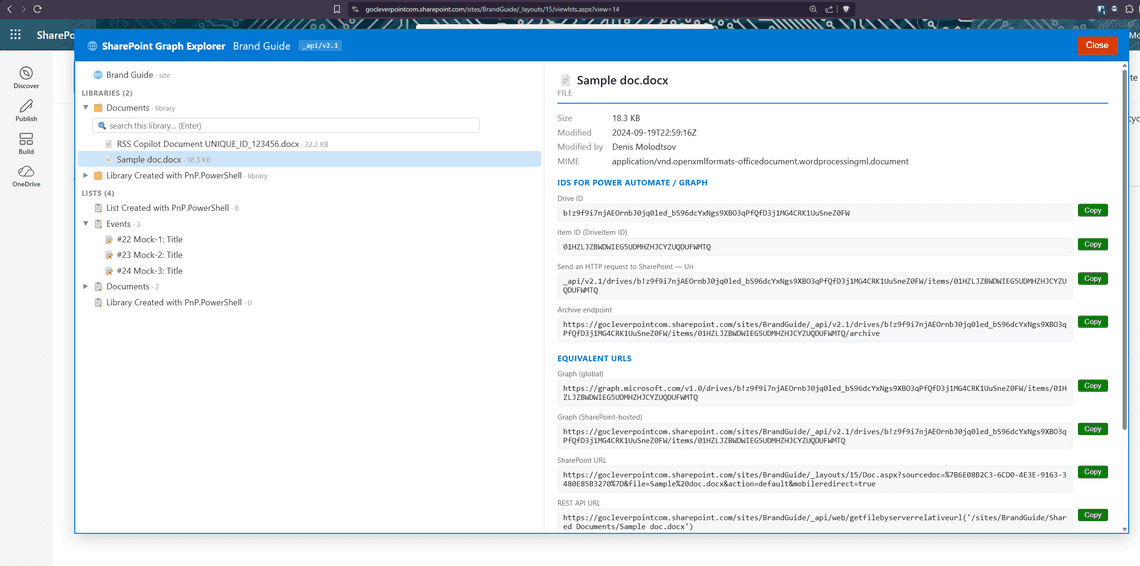Click the document icon beside Sample doc.docx heading
Screen dimensions: 1140x566
pos(564,81)
